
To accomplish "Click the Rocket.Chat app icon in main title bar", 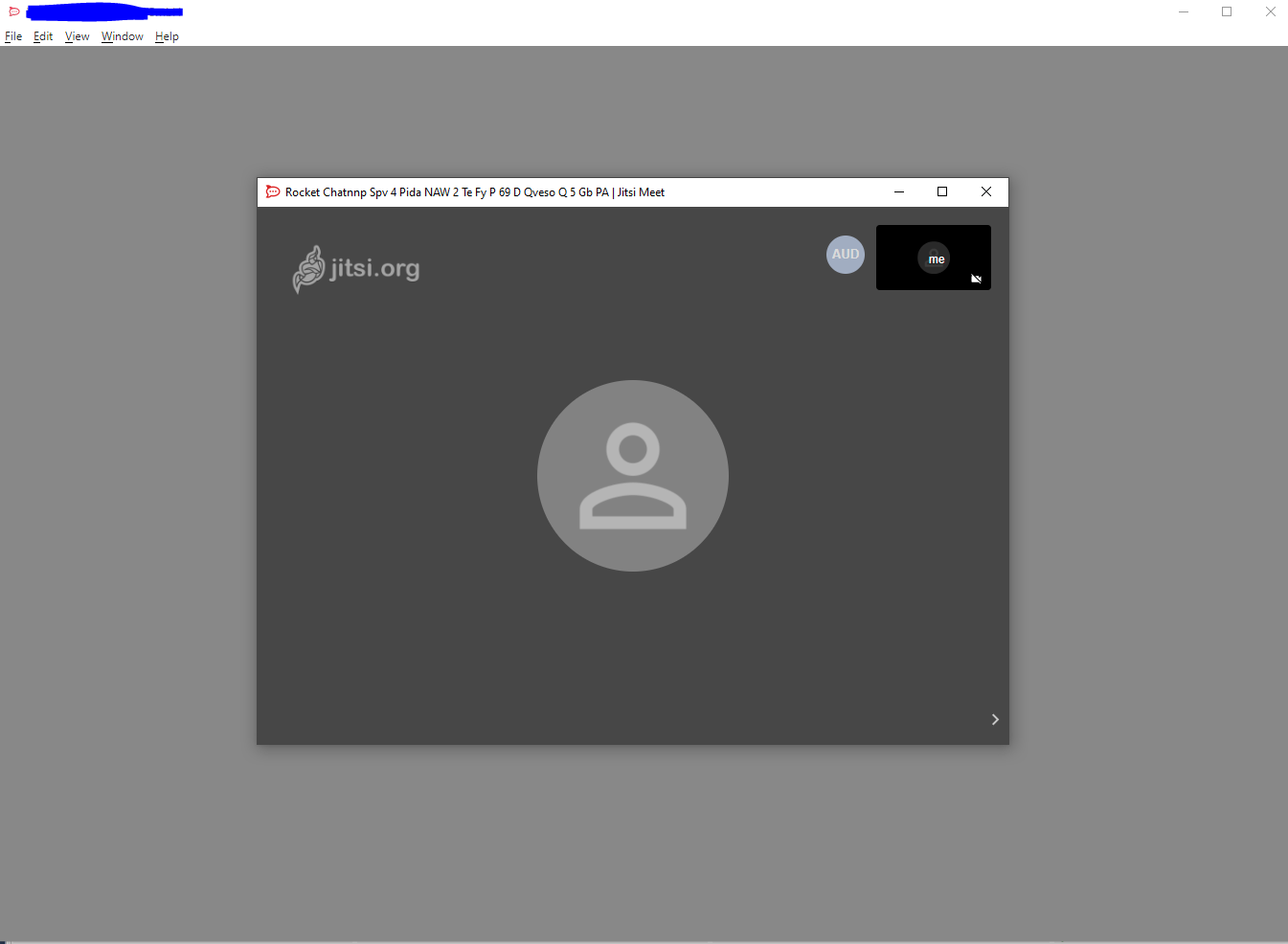I will (14, 11).
